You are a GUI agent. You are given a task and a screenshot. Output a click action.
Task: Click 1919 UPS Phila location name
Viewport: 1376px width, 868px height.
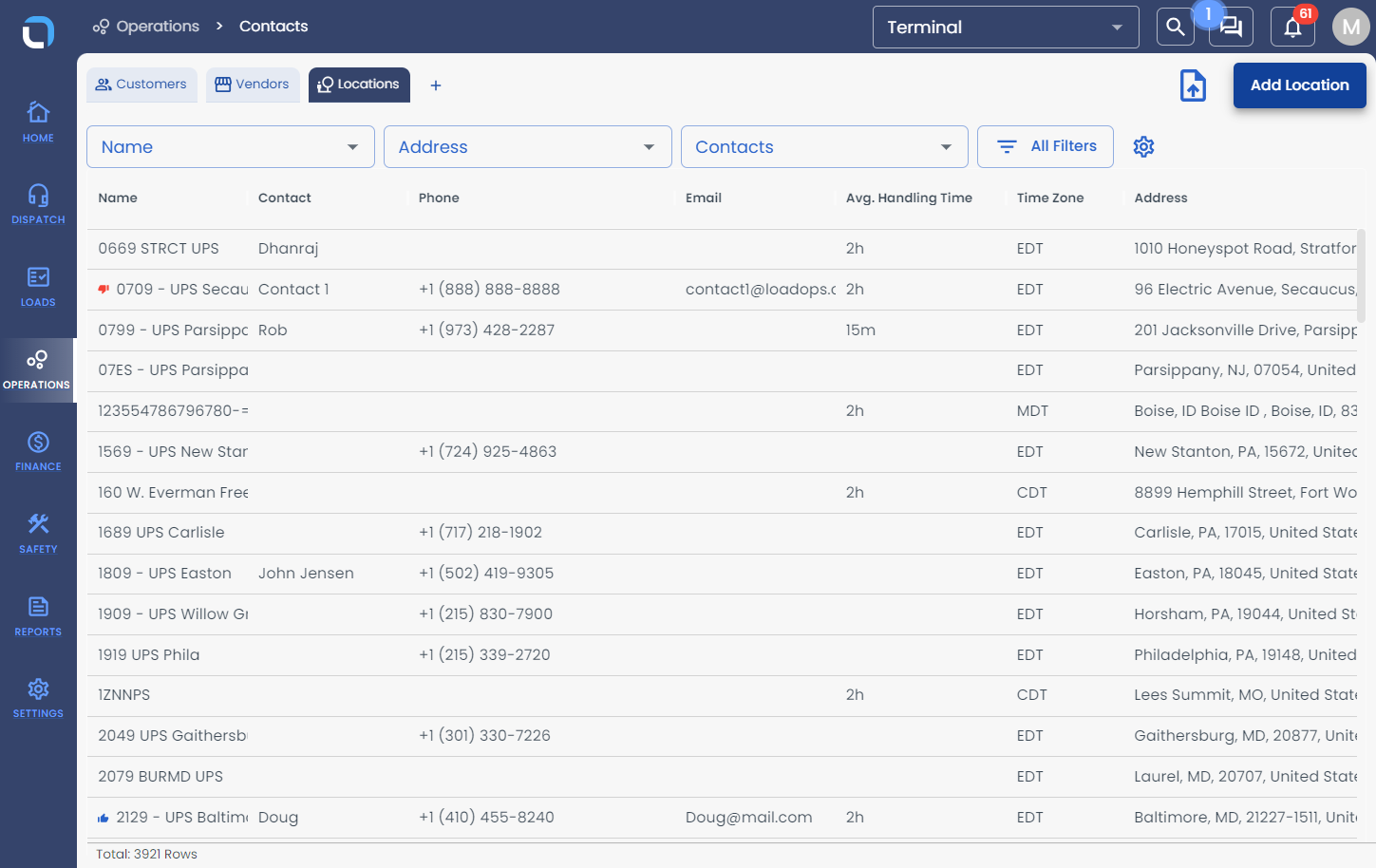coord(149,655)
